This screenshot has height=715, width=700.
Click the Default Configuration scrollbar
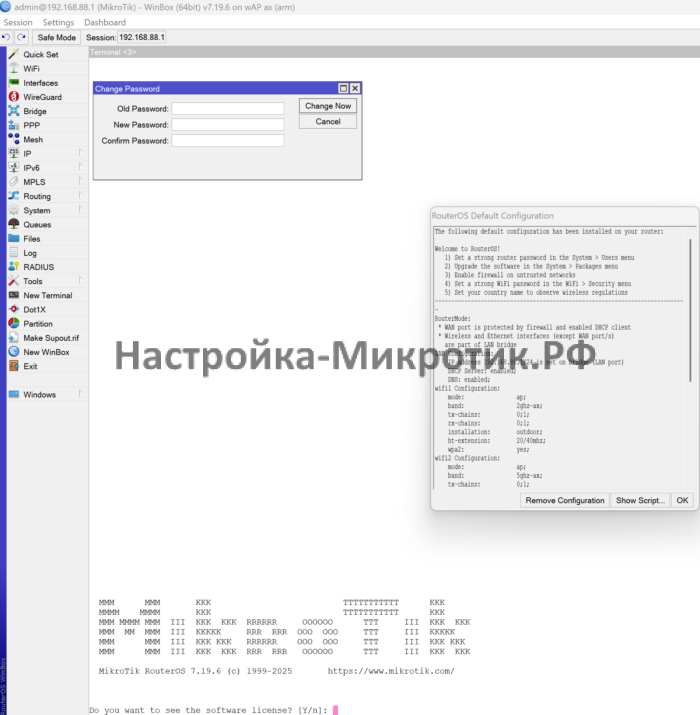690,310
